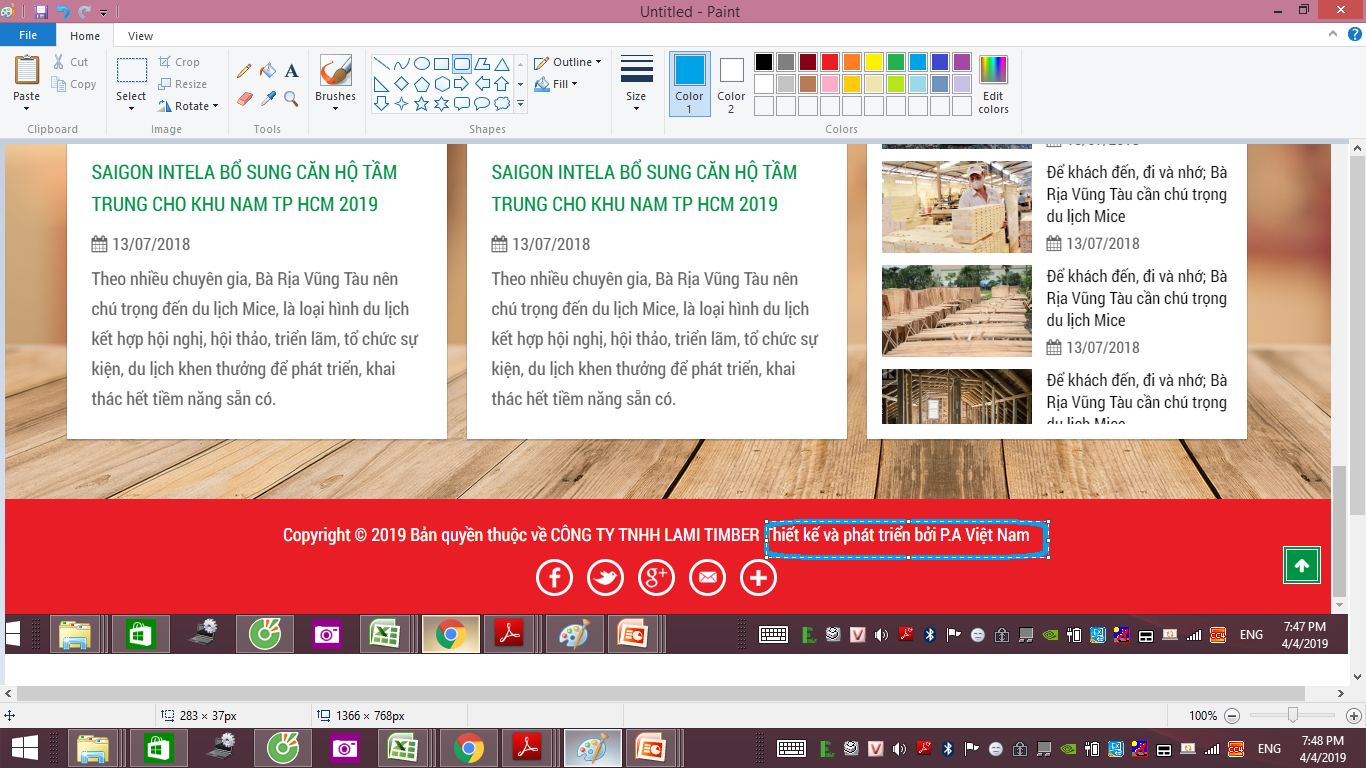Pick the pink color swatch
1366x768 pixels.
tap(830, 84)
